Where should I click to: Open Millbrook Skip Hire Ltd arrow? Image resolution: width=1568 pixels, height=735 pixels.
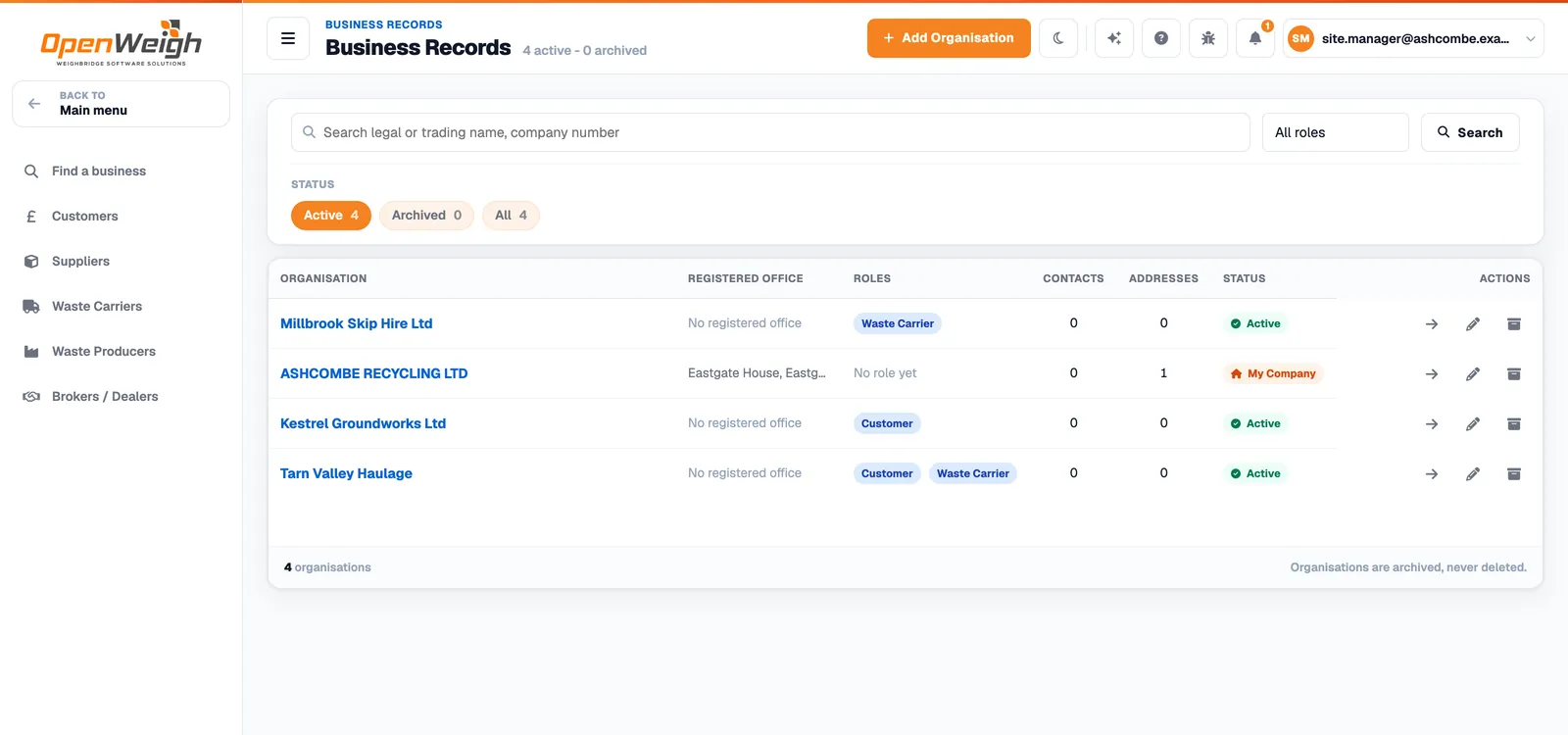tap(1432, 323)
